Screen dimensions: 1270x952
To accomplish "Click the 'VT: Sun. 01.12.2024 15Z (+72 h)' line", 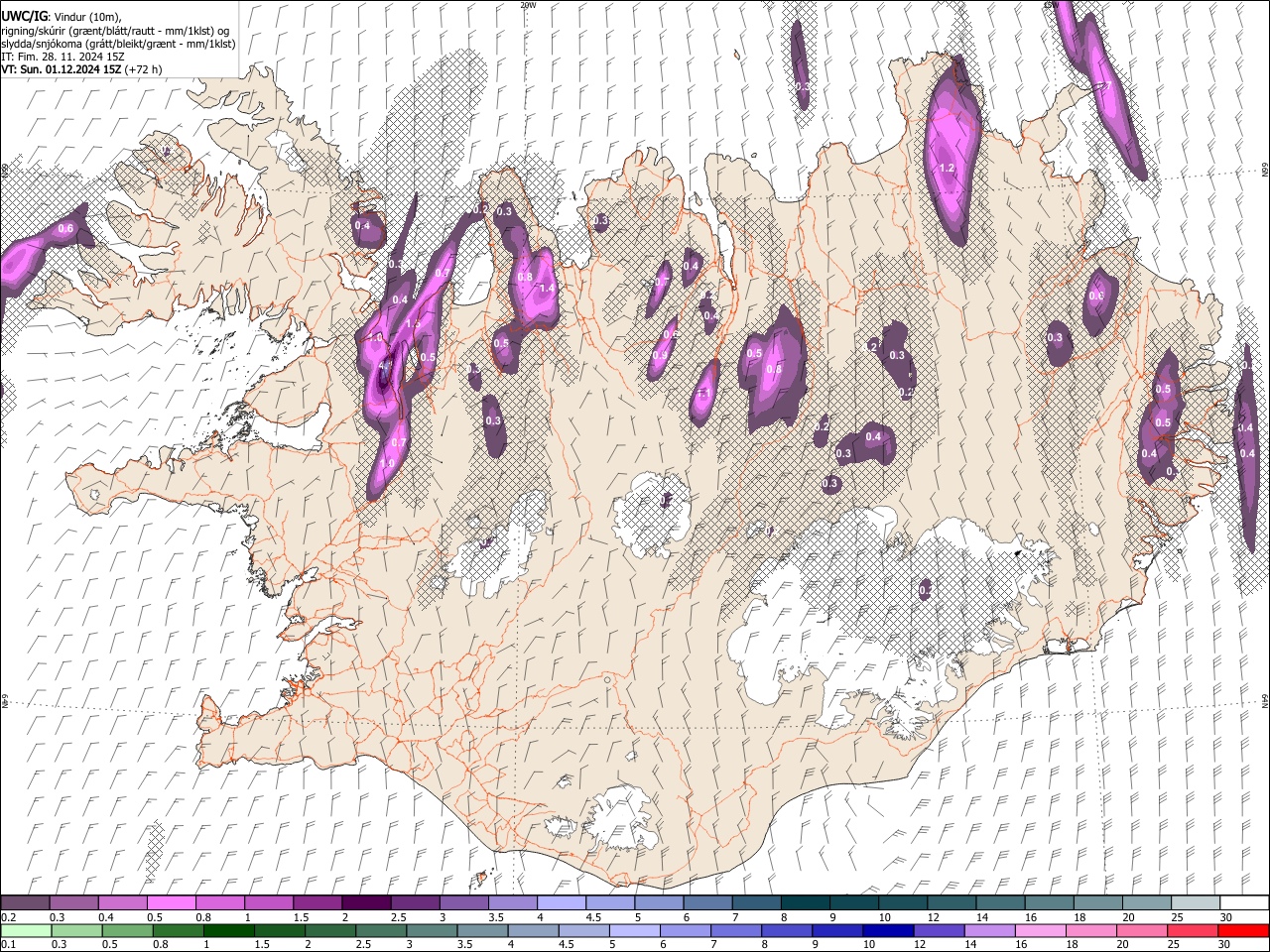I will [x=81, y=69].
